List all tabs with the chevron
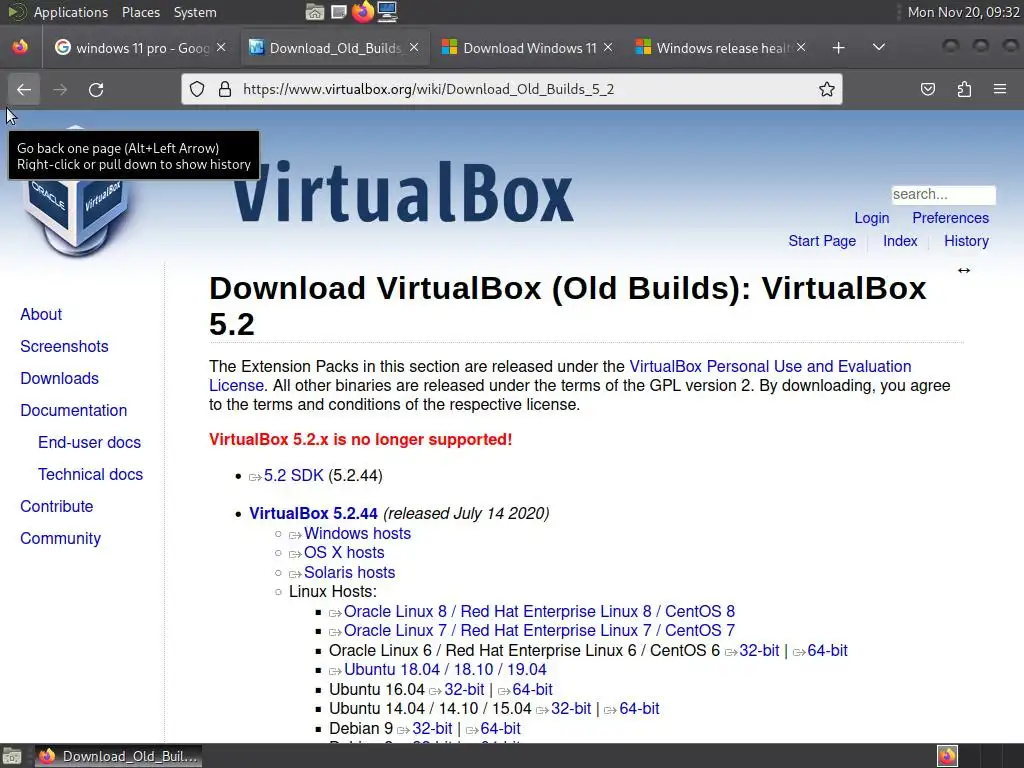The height and width of the screenshot is (768, 1024). tap(879, 47)
